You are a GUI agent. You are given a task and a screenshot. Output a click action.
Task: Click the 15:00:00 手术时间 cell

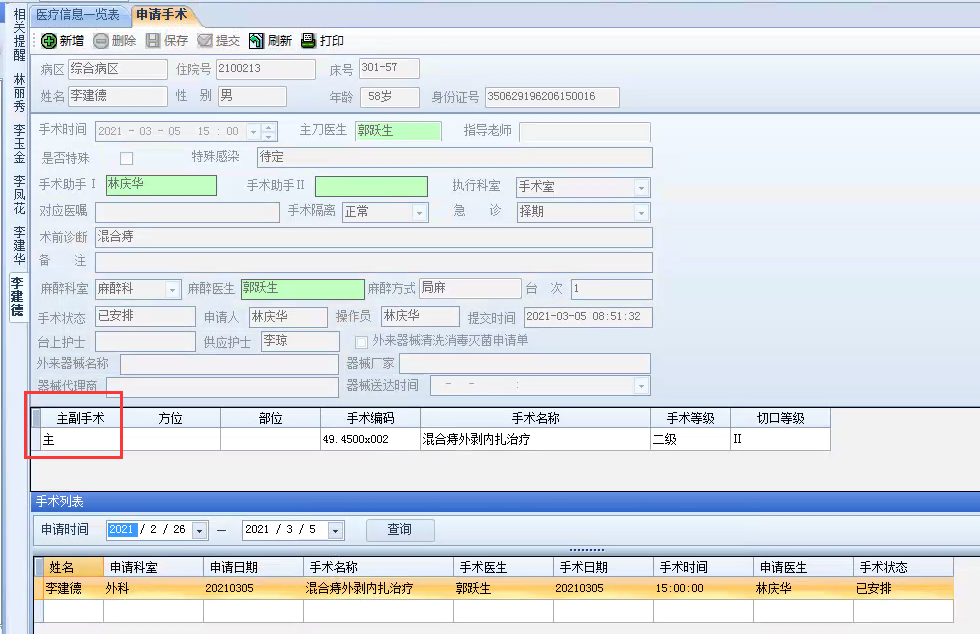click(703, 588)
